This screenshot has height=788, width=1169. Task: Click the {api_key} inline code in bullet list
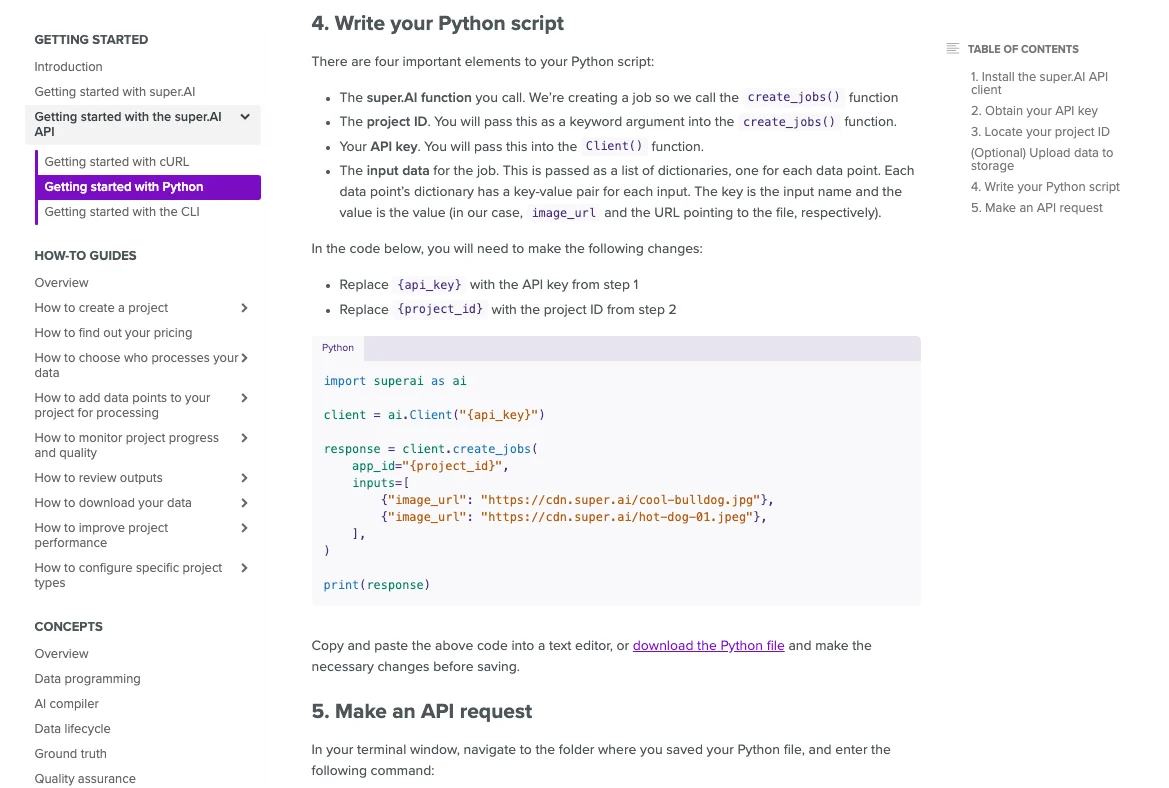429,285
